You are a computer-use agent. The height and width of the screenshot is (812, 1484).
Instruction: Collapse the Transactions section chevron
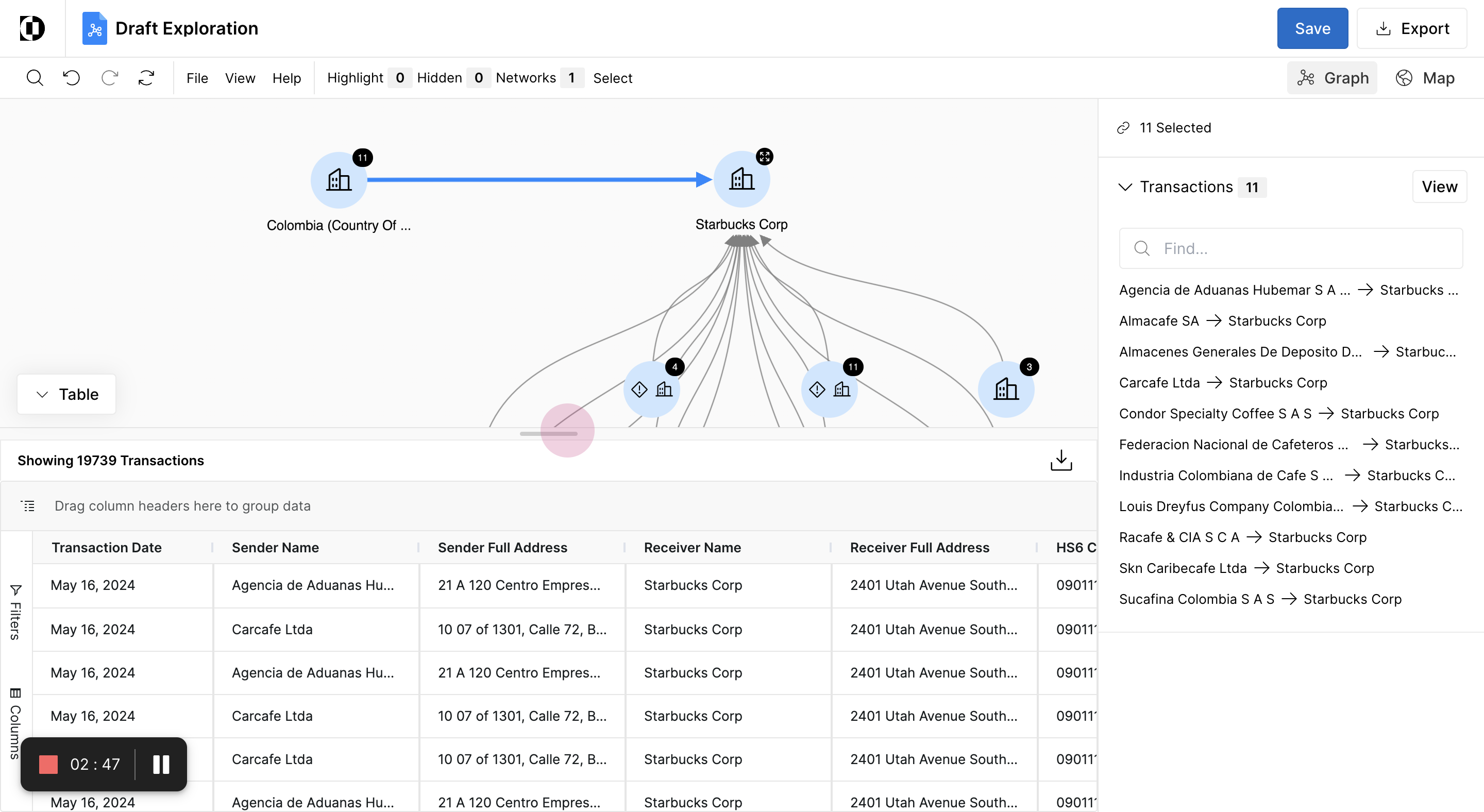click(x=1125, y=187)
